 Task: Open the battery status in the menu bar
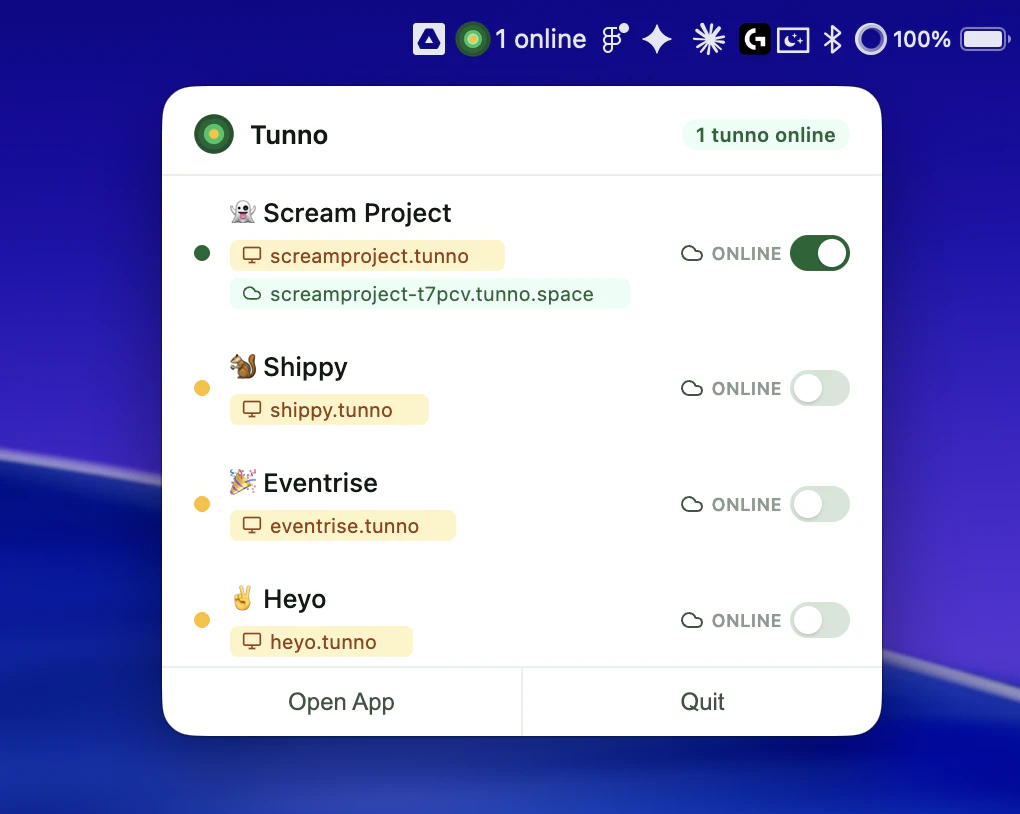click(983, 39)
